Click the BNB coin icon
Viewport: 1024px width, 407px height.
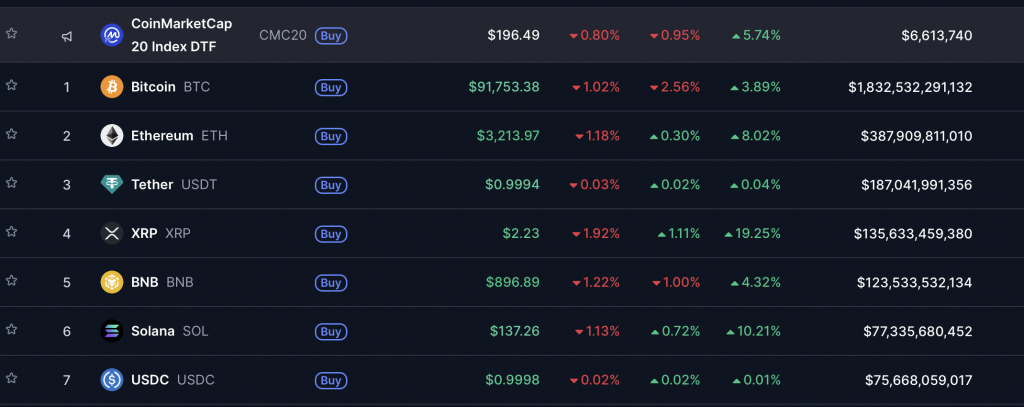(112, 282)
